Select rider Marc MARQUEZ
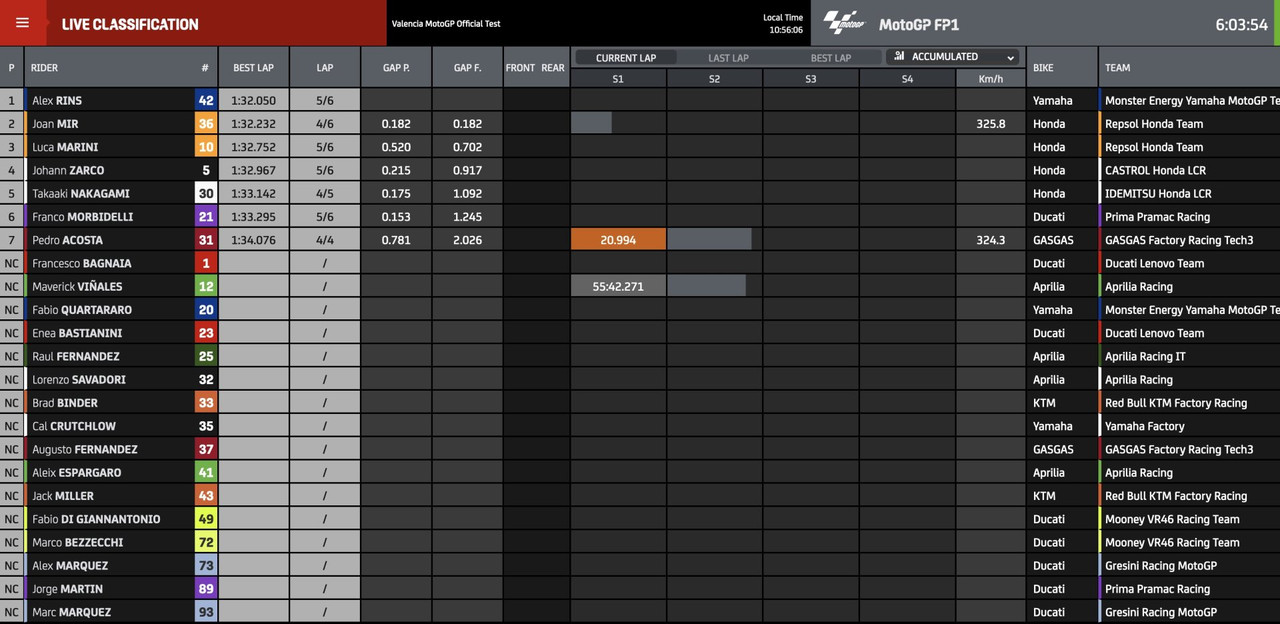 pos(72,612)
